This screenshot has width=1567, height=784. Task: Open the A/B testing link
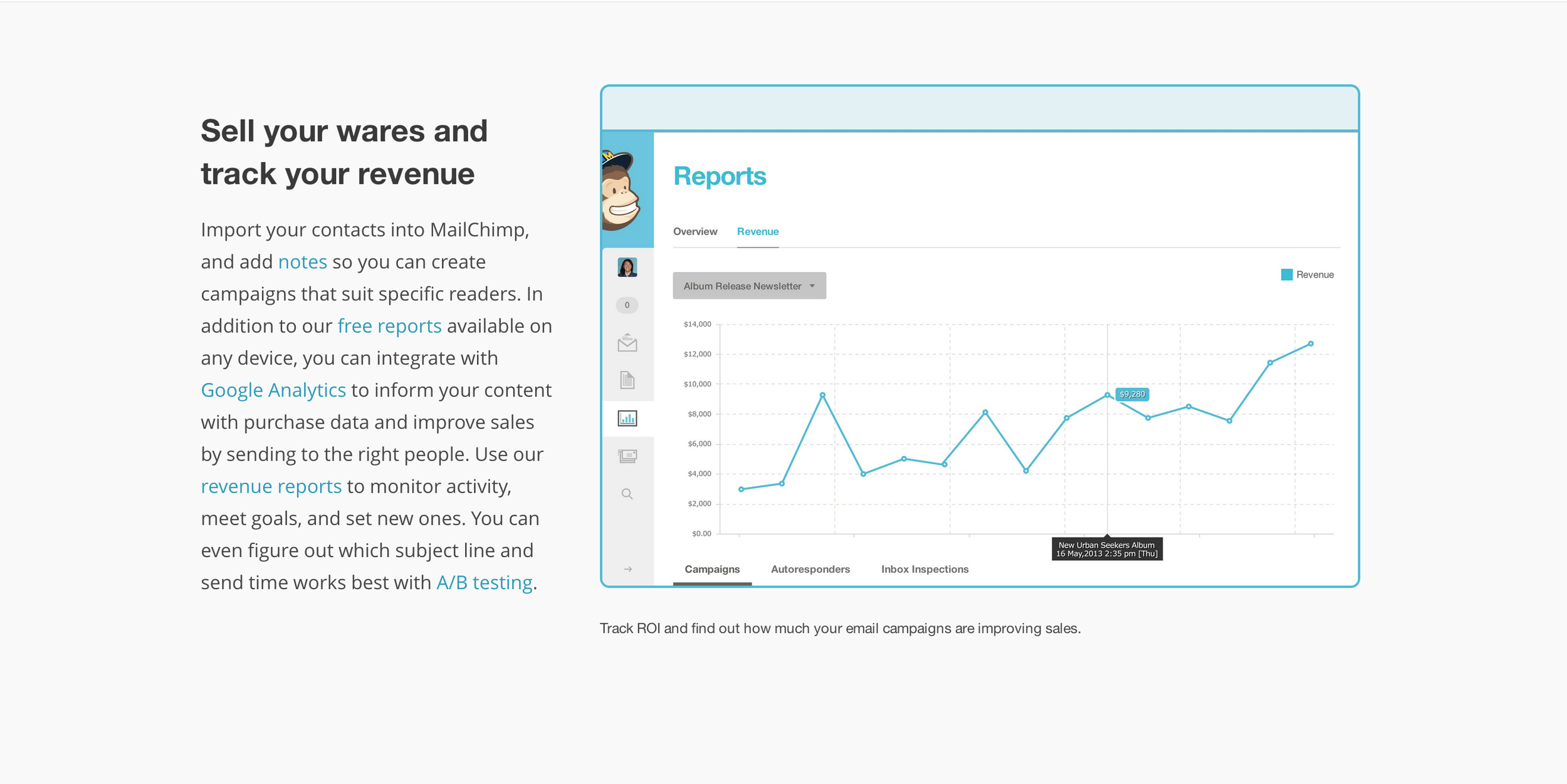485,583
